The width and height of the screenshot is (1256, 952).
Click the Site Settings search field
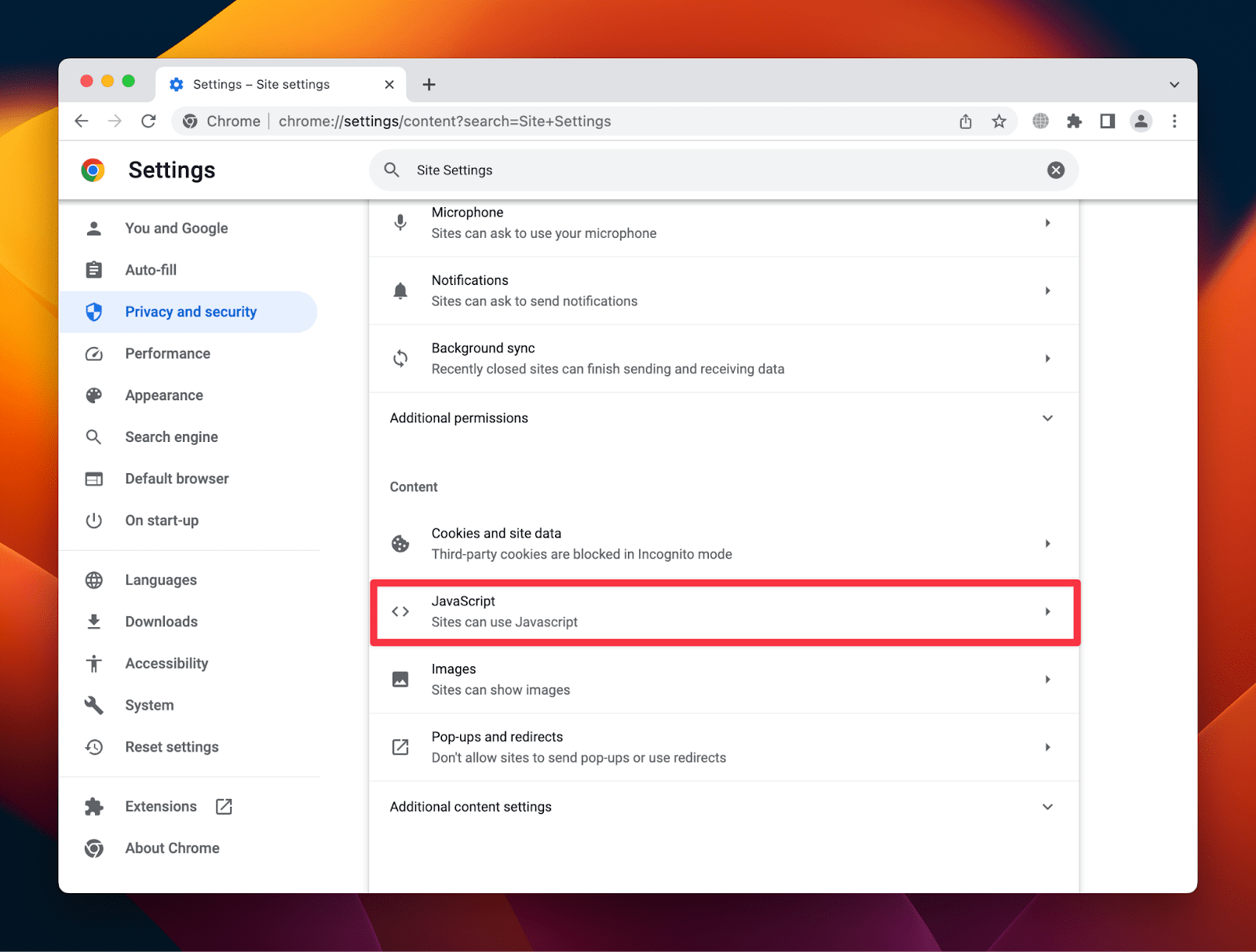tap(724, 170)
